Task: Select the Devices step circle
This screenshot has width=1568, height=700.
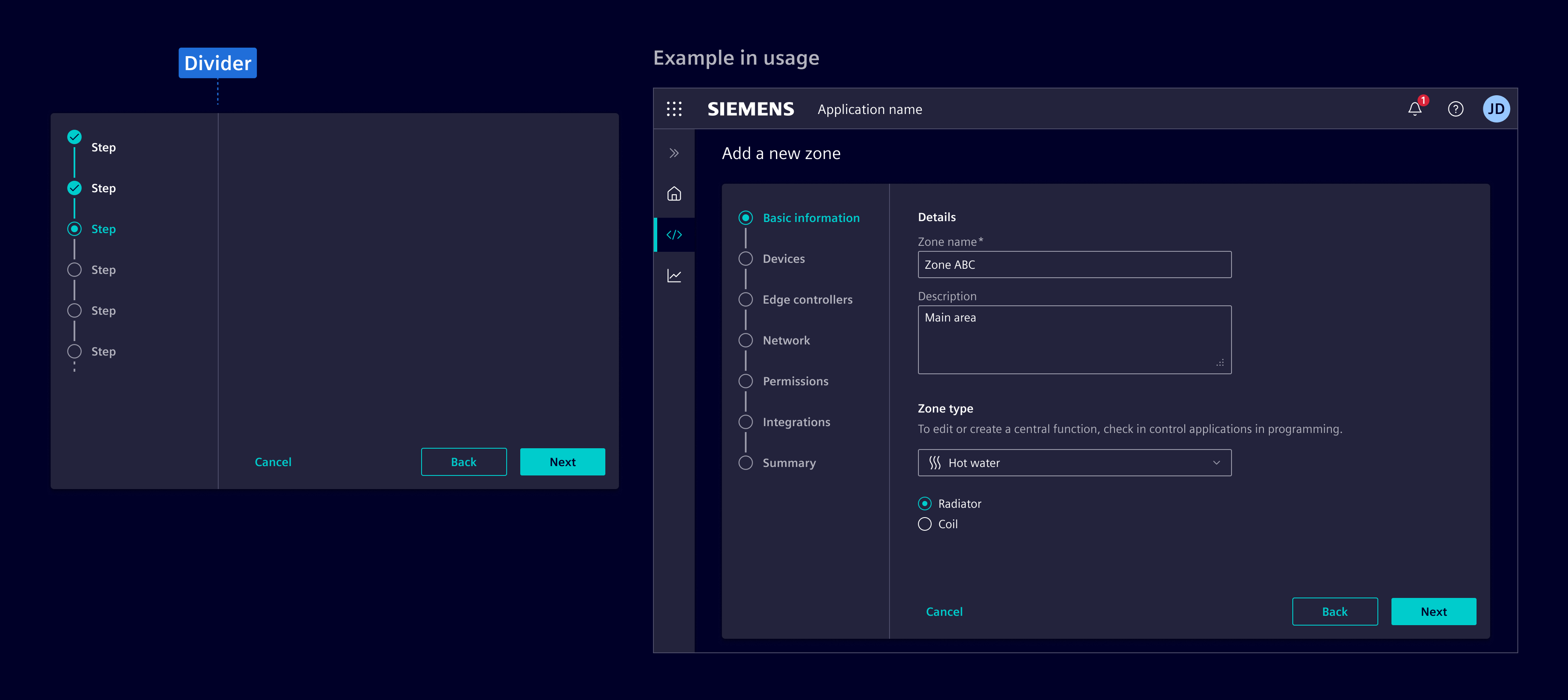Action: point(746,259)
